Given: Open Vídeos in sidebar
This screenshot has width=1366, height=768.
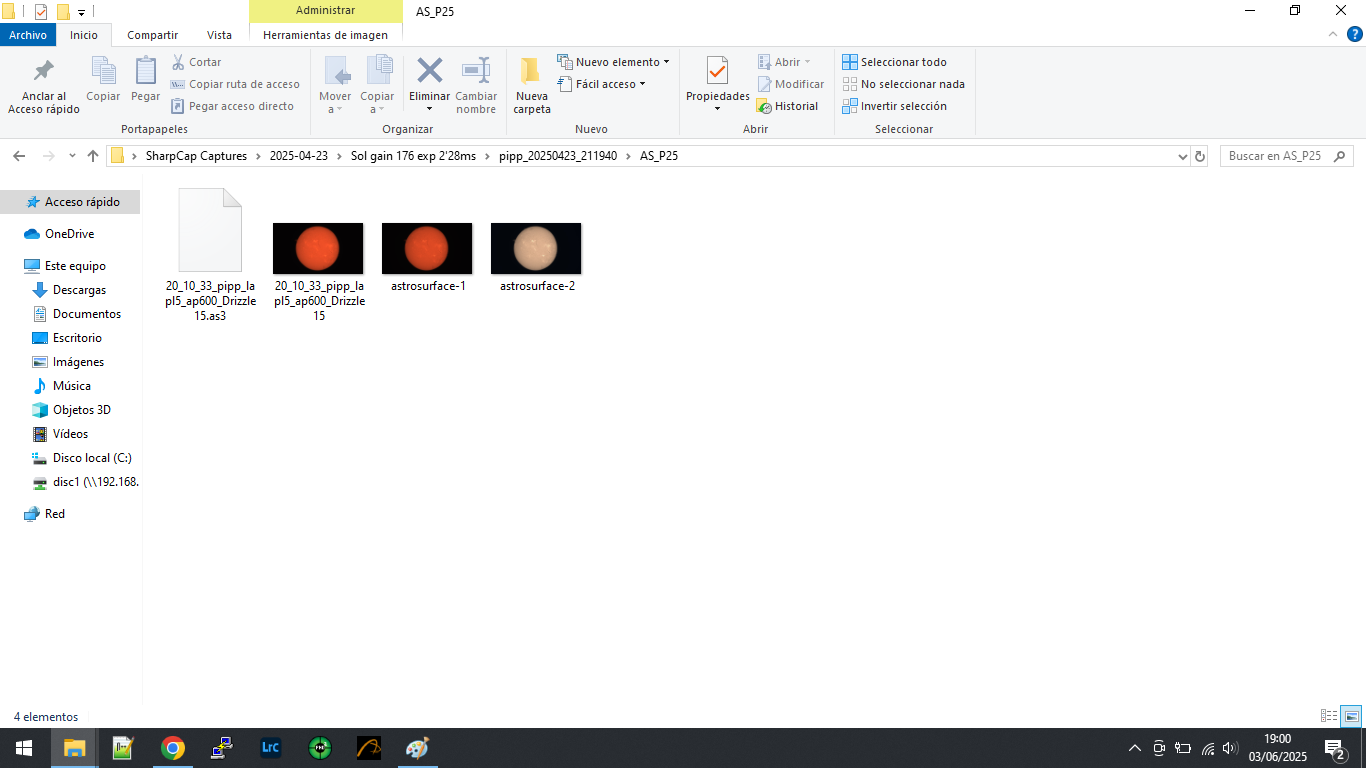Looking at the screenshot, I should pos(70,434).
